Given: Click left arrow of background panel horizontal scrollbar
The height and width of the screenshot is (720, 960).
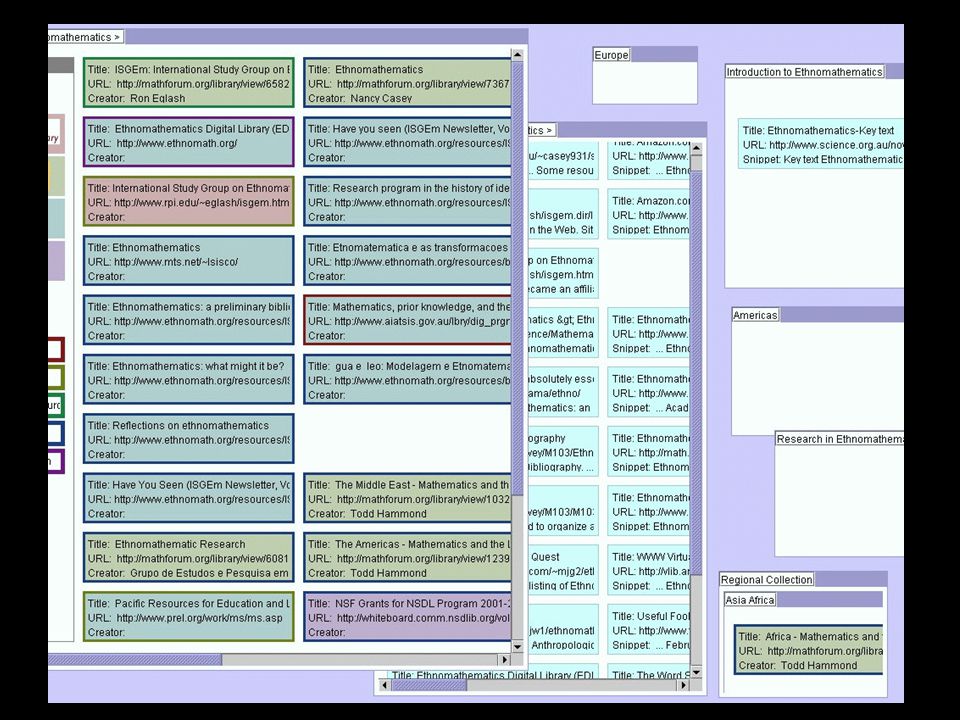Looking at the screenshot, I should [x=385, y=686].
